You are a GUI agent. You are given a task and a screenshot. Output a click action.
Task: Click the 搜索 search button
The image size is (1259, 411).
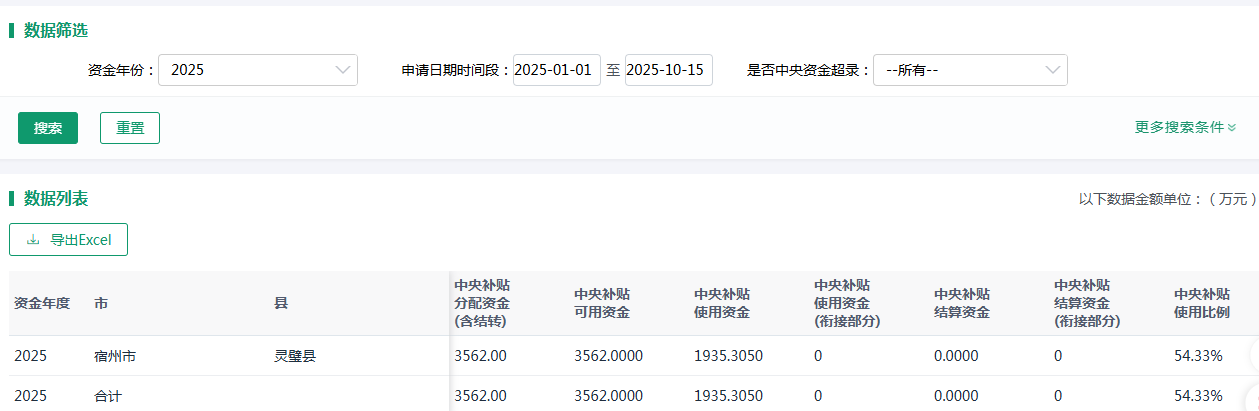coord(48,128)
